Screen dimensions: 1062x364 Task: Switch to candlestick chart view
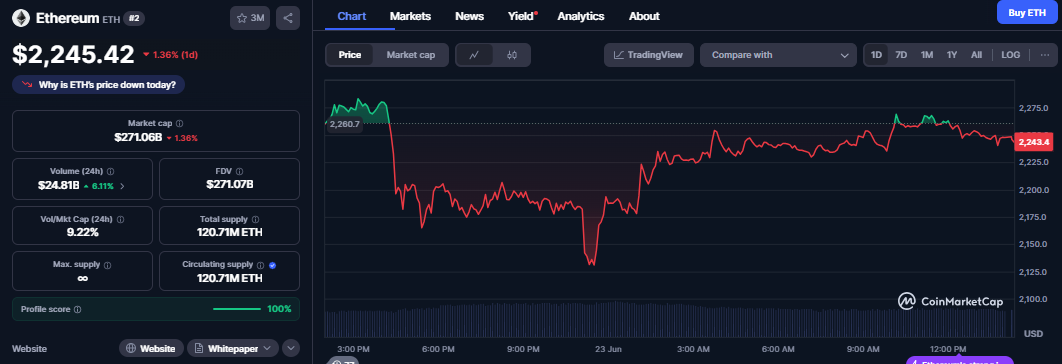(512, 55)
